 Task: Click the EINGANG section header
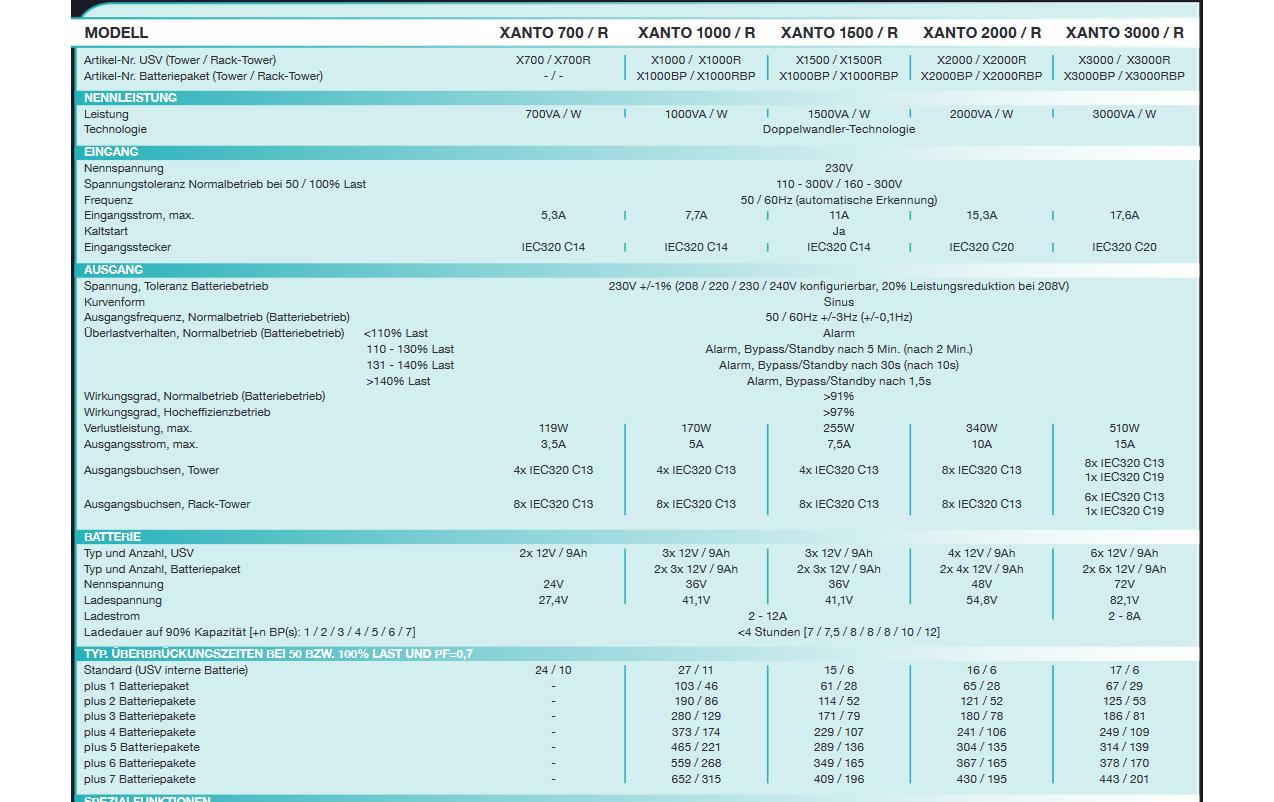click(x=111, y=152)
